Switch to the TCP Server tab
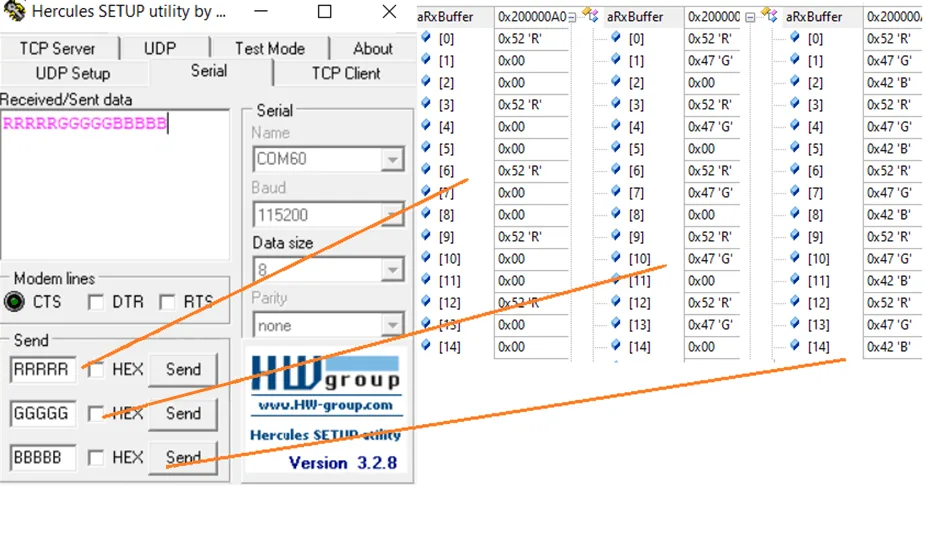926x546 pixels. (57, 48)
